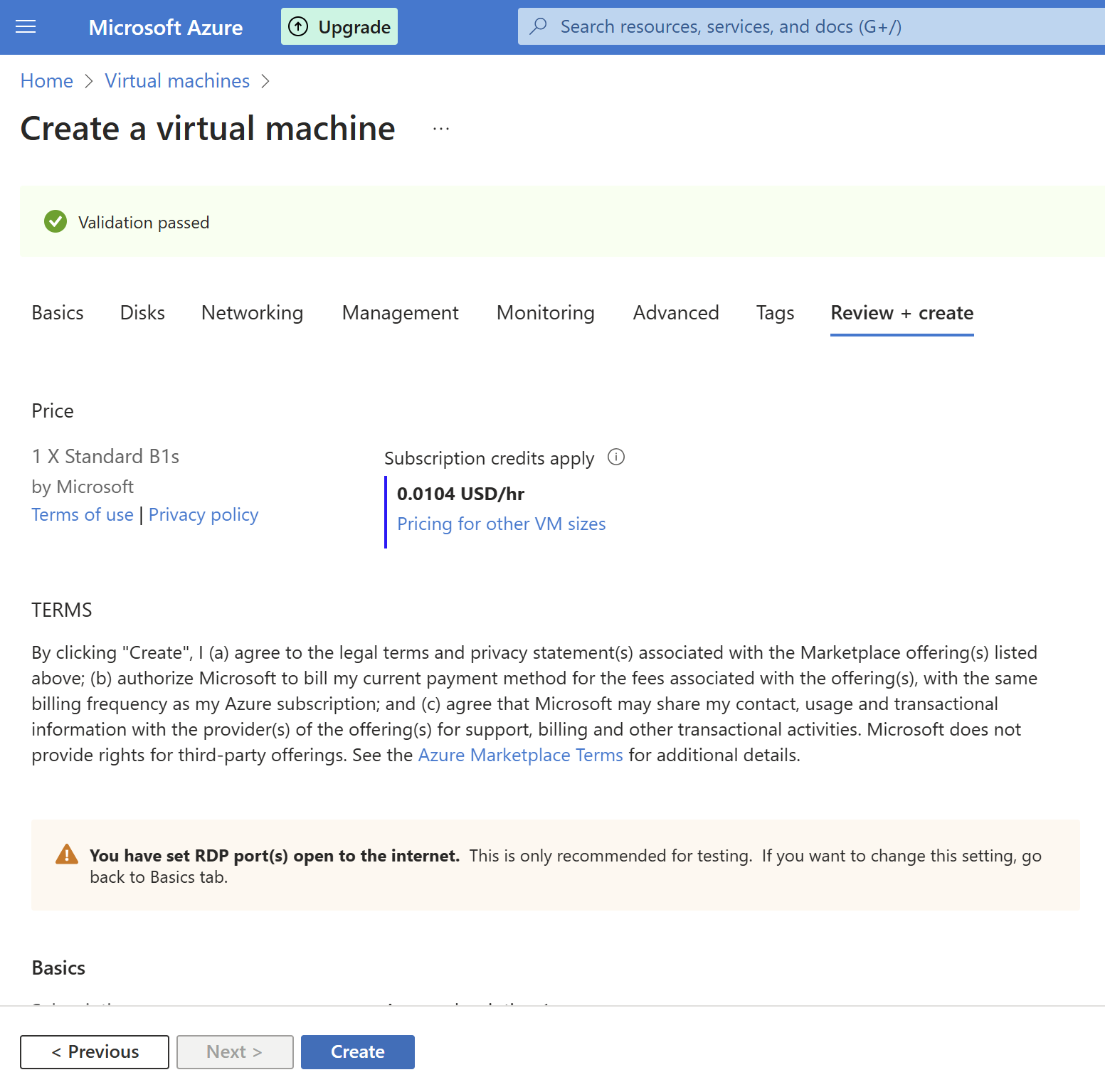
Task: Open the Monitoring tab
Action: click(545, 313)
